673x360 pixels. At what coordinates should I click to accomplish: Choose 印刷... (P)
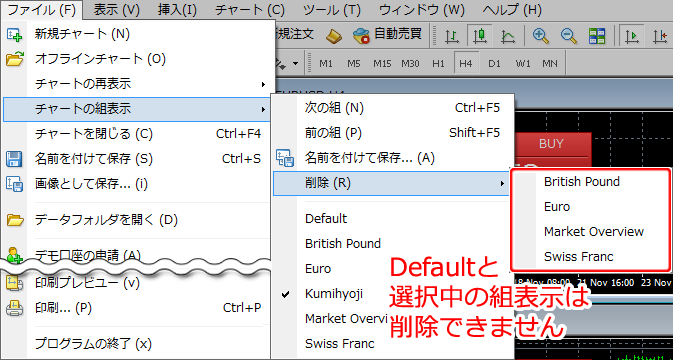[136, 308]
